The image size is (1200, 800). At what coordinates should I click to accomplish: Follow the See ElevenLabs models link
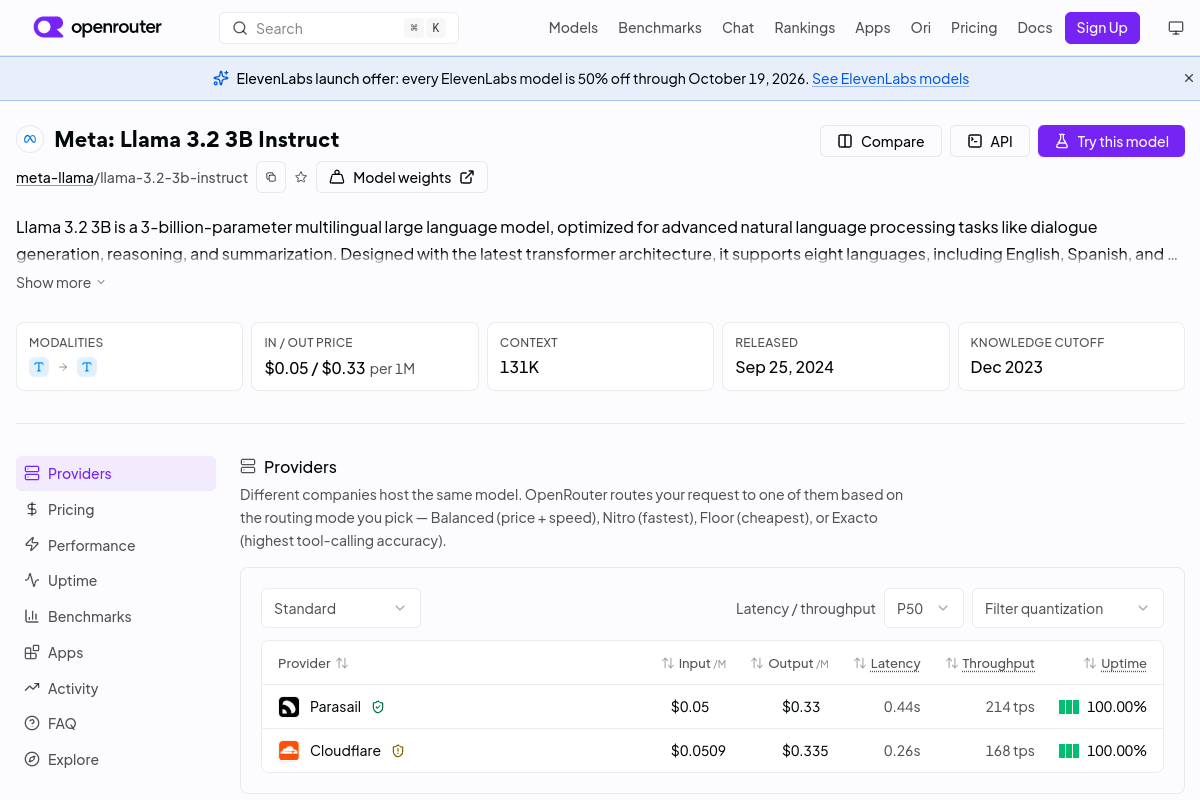pos(890,79)
